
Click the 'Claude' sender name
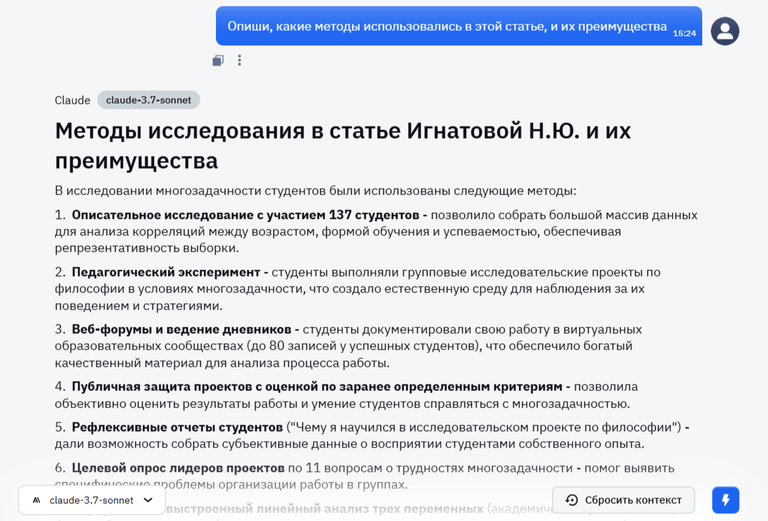[x=72, y=100]
